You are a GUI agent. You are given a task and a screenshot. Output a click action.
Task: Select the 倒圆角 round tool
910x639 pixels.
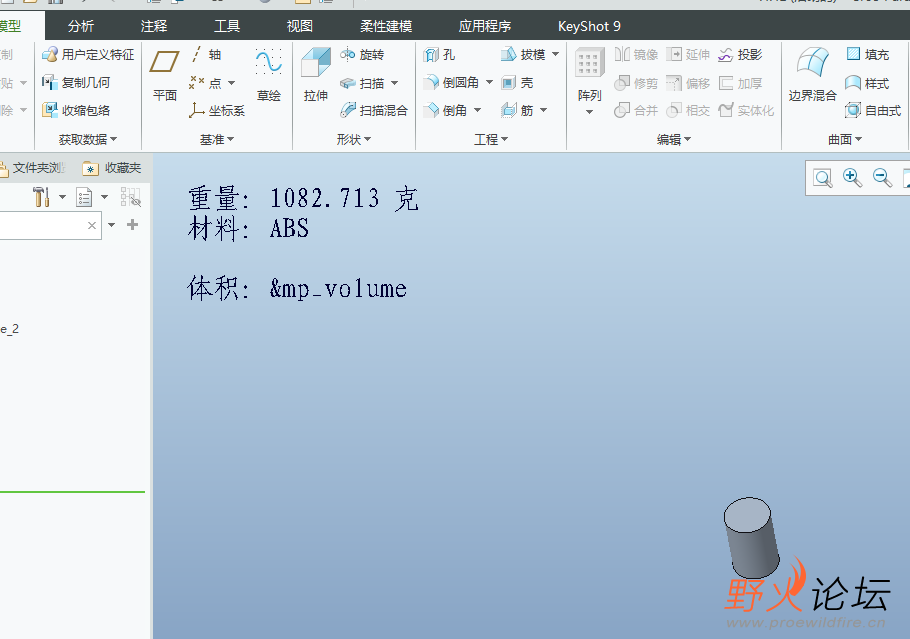pyautogui.click(x=452, y=82)
